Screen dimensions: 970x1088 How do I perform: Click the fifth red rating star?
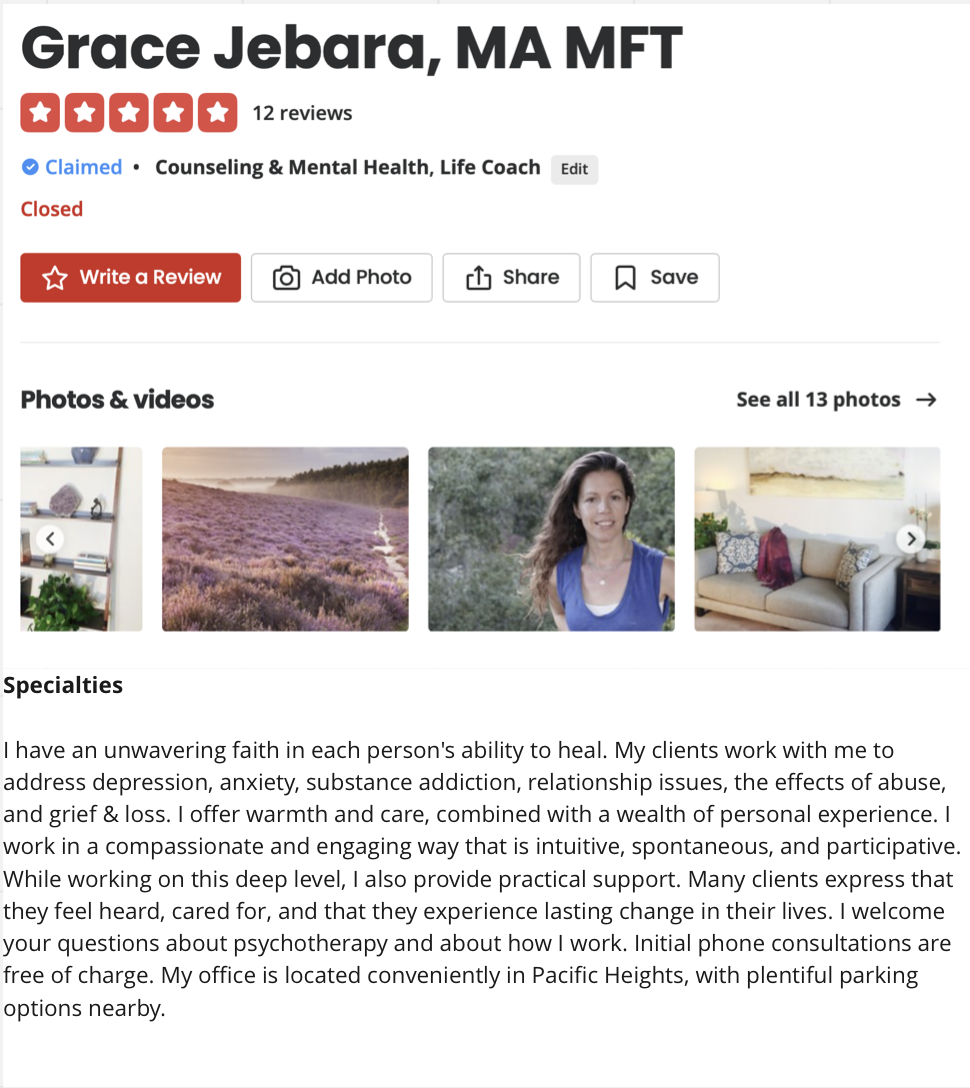(217, 112)
